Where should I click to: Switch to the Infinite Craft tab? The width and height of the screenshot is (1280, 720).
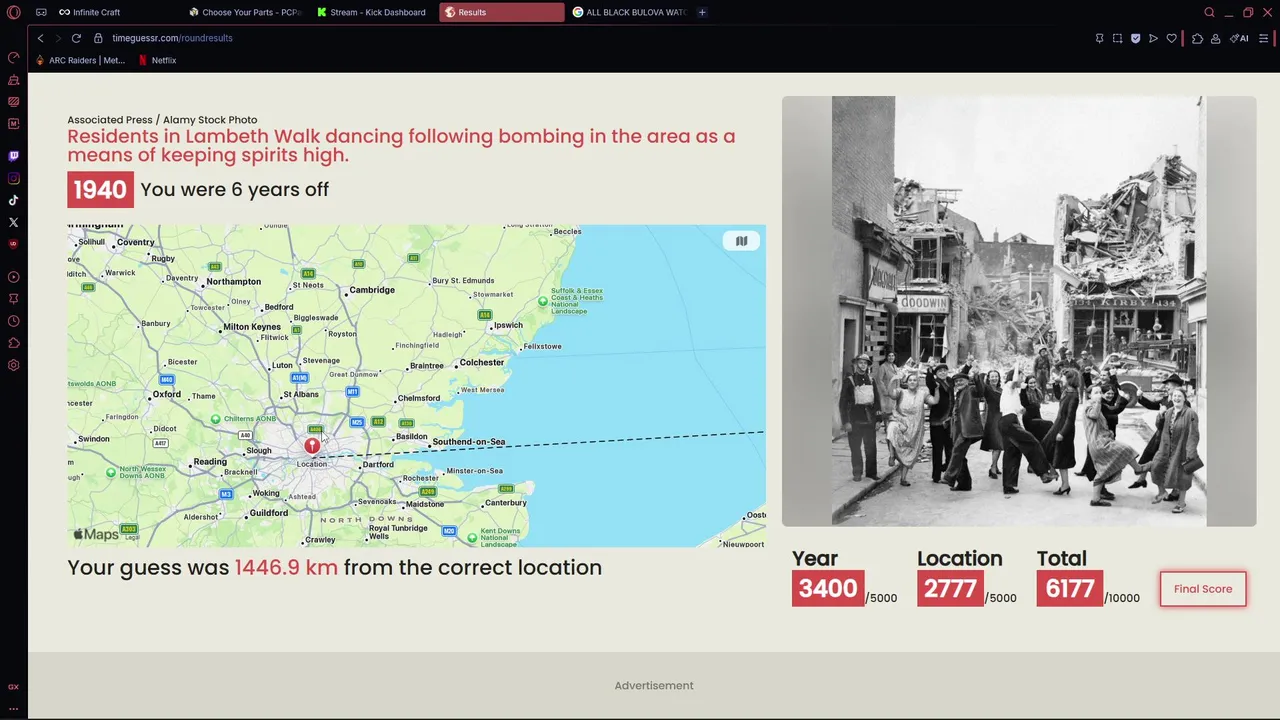(x=115, y=12)
